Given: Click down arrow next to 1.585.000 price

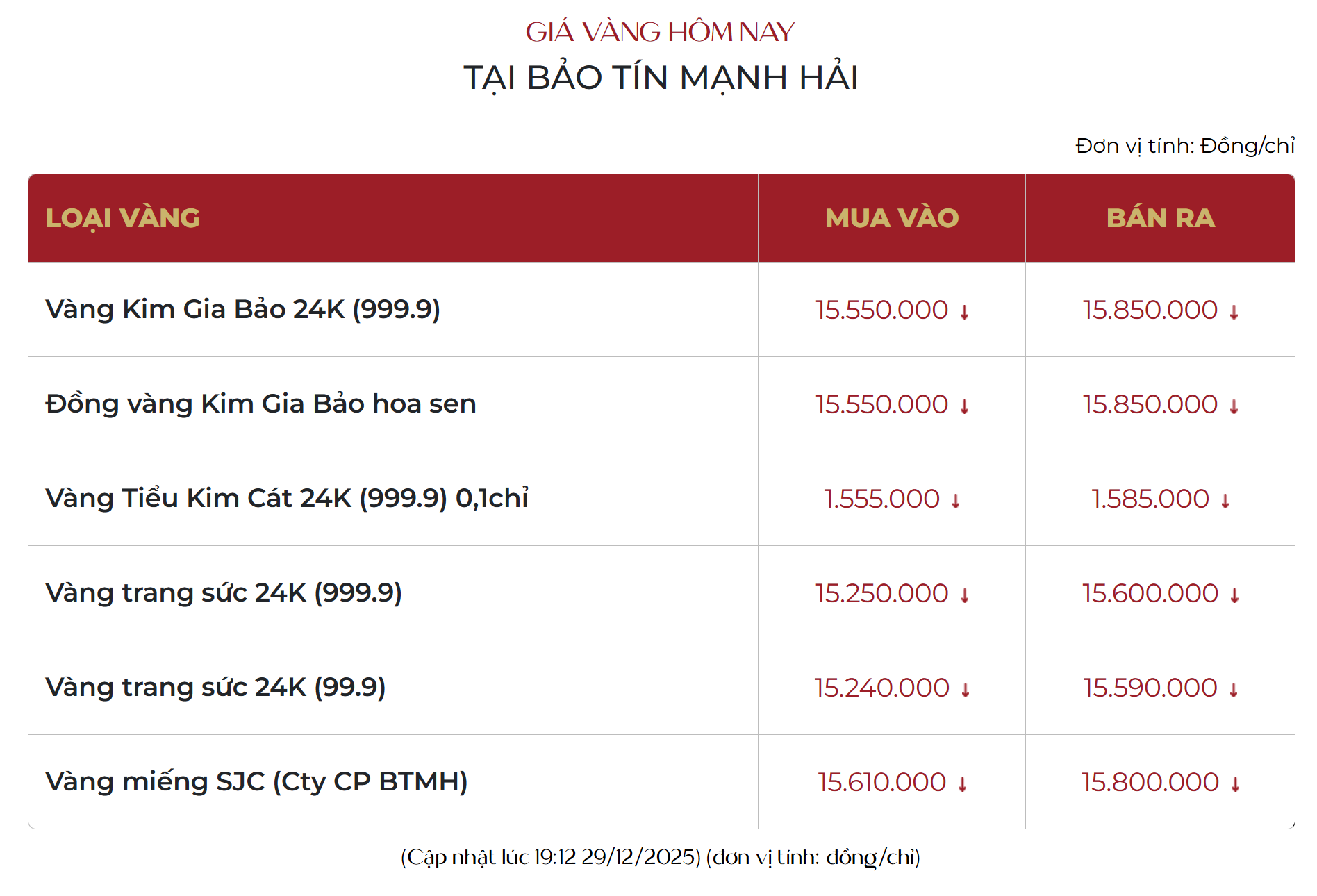Looking at the screenshot, I should tap(1225, 501).
